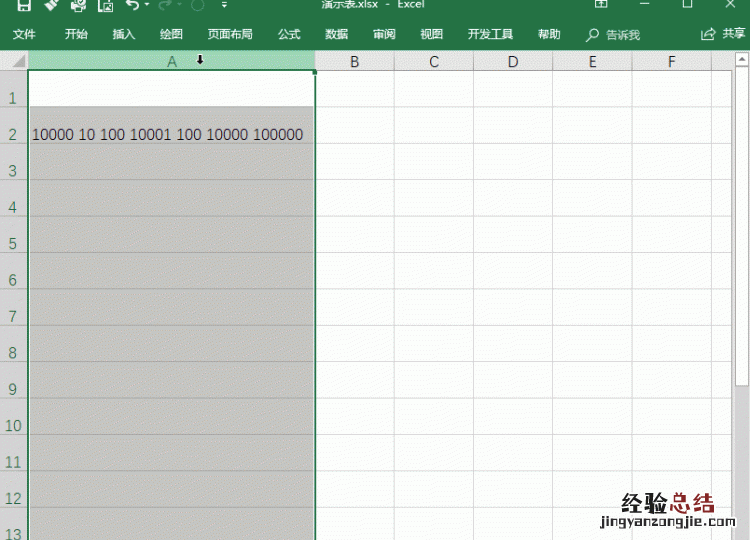This screenshot has height=540, width=750.
Task: Select row 10 header
Action: pyautogui.click(x=13, y=417)
